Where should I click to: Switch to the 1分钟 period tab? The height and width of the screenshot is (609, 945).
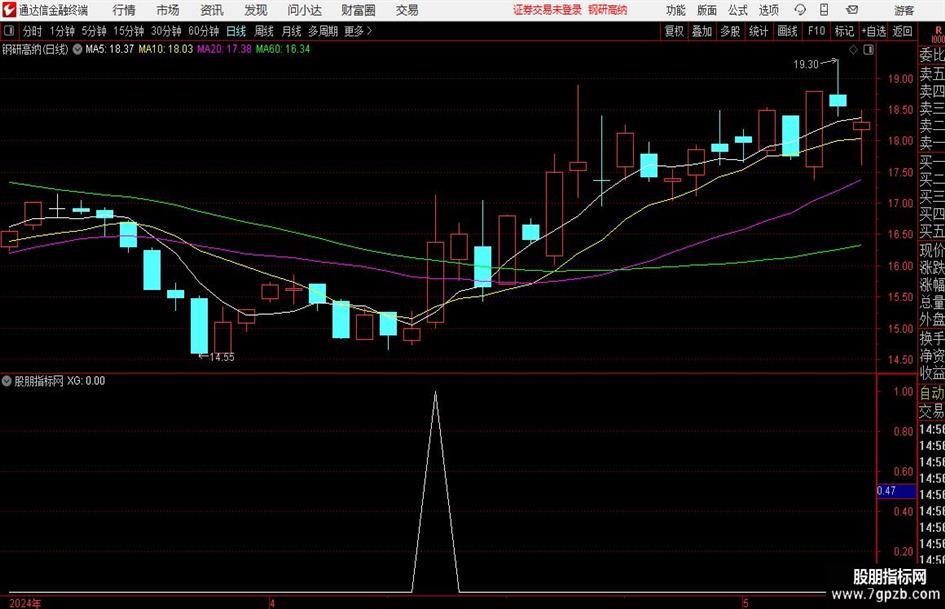tap(62, 31)
